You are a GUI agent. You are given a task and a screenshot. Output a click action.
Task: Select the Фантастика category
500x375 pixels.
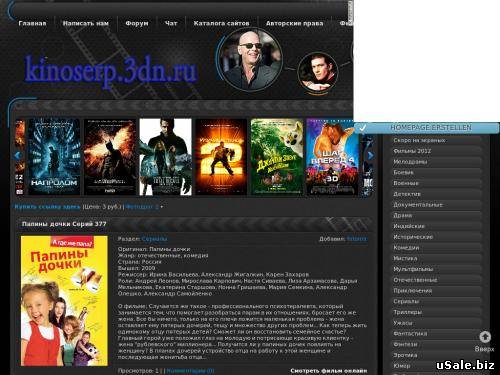click(x=410, y=333)
